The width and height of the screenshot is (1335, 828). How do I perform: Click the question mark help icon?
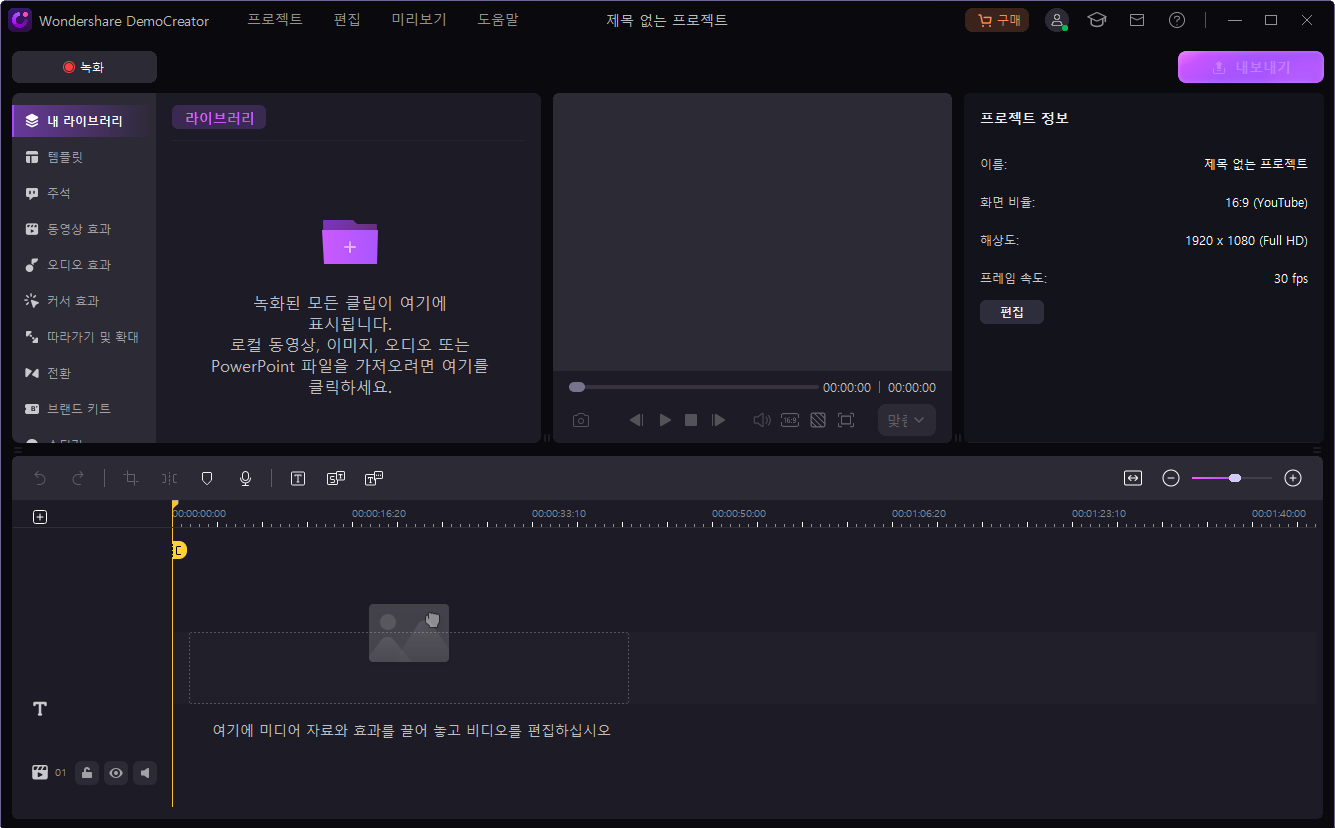coord(1177,20)
